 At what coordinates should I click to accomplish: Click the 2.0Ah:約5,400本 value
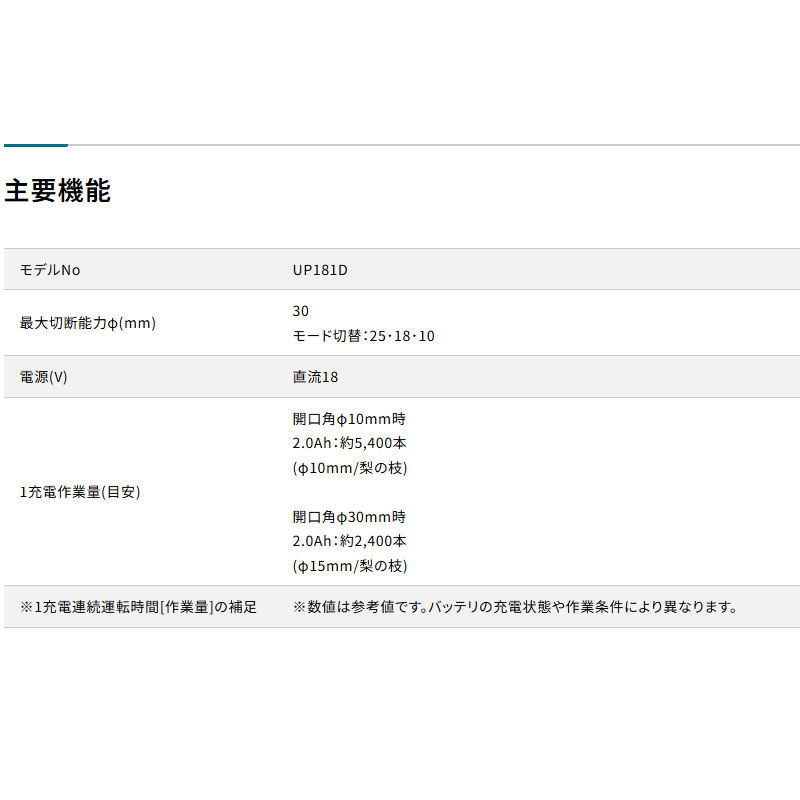pos(349,443)
